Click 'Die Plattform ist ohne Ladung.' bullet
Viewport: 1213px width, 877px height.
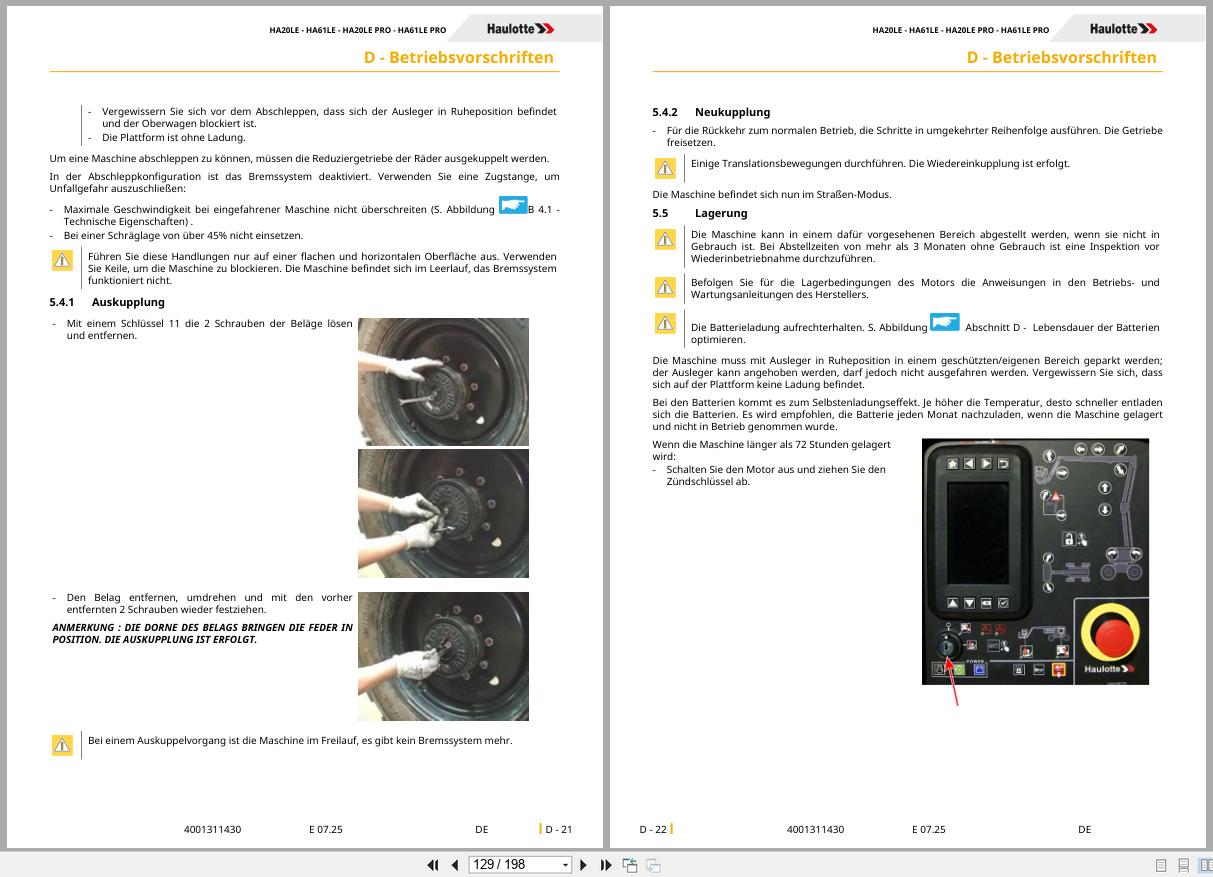(x=173, y=138)
